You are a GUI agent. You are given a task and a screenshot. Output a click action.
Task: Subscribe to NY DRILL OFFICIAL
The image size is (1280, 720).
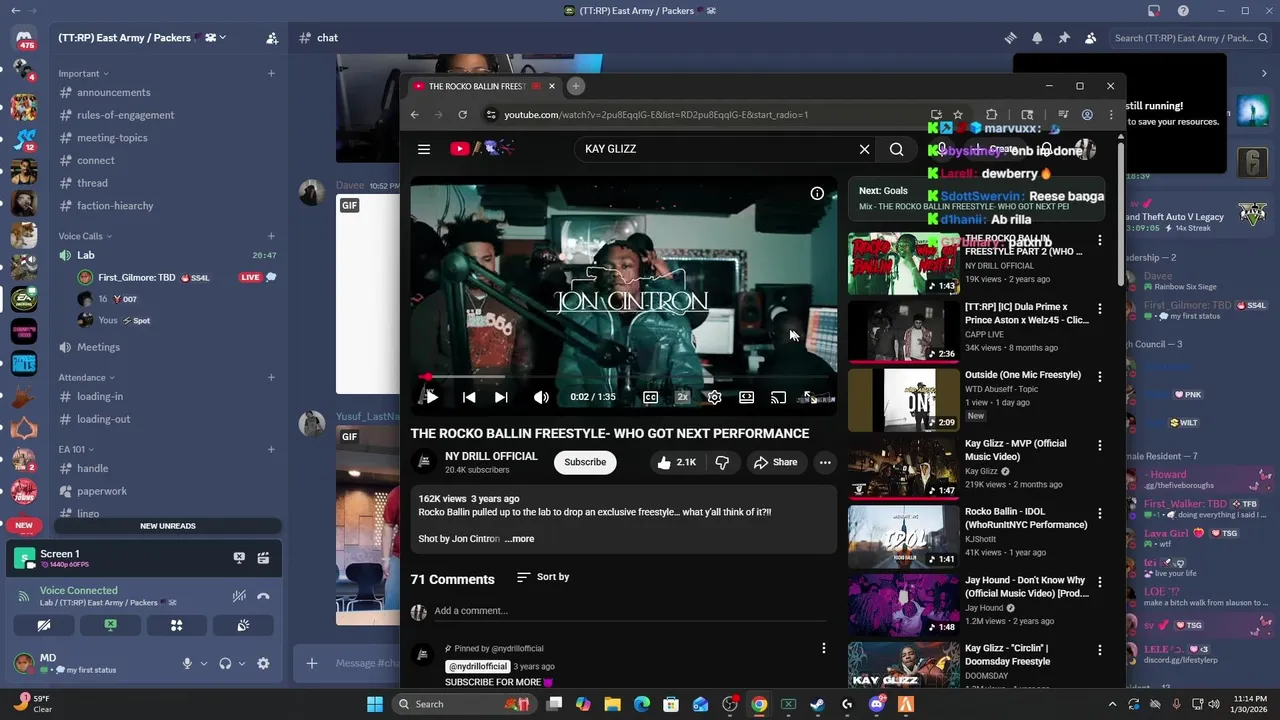585,462
